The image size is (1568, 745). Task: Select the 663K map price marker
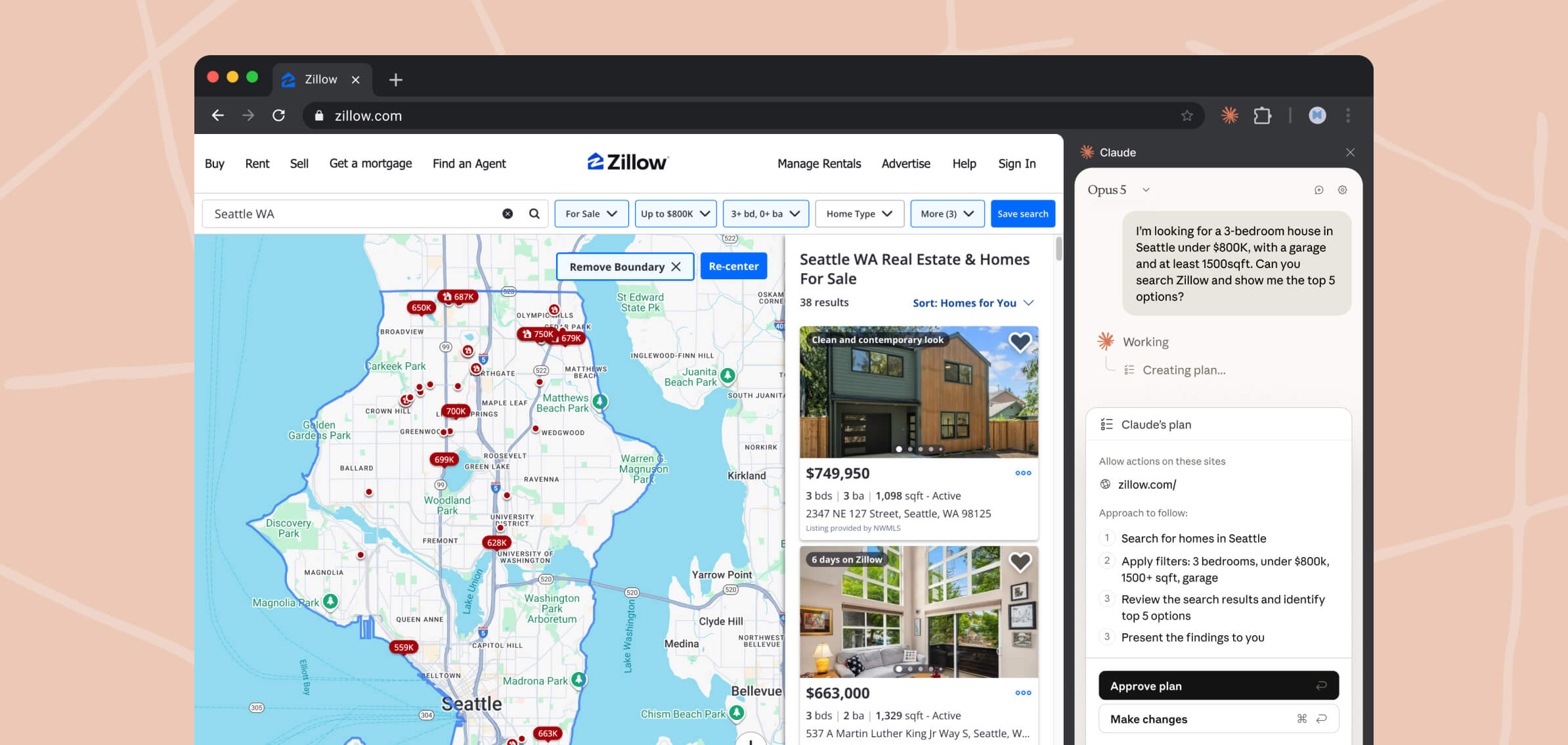point(547,733)
